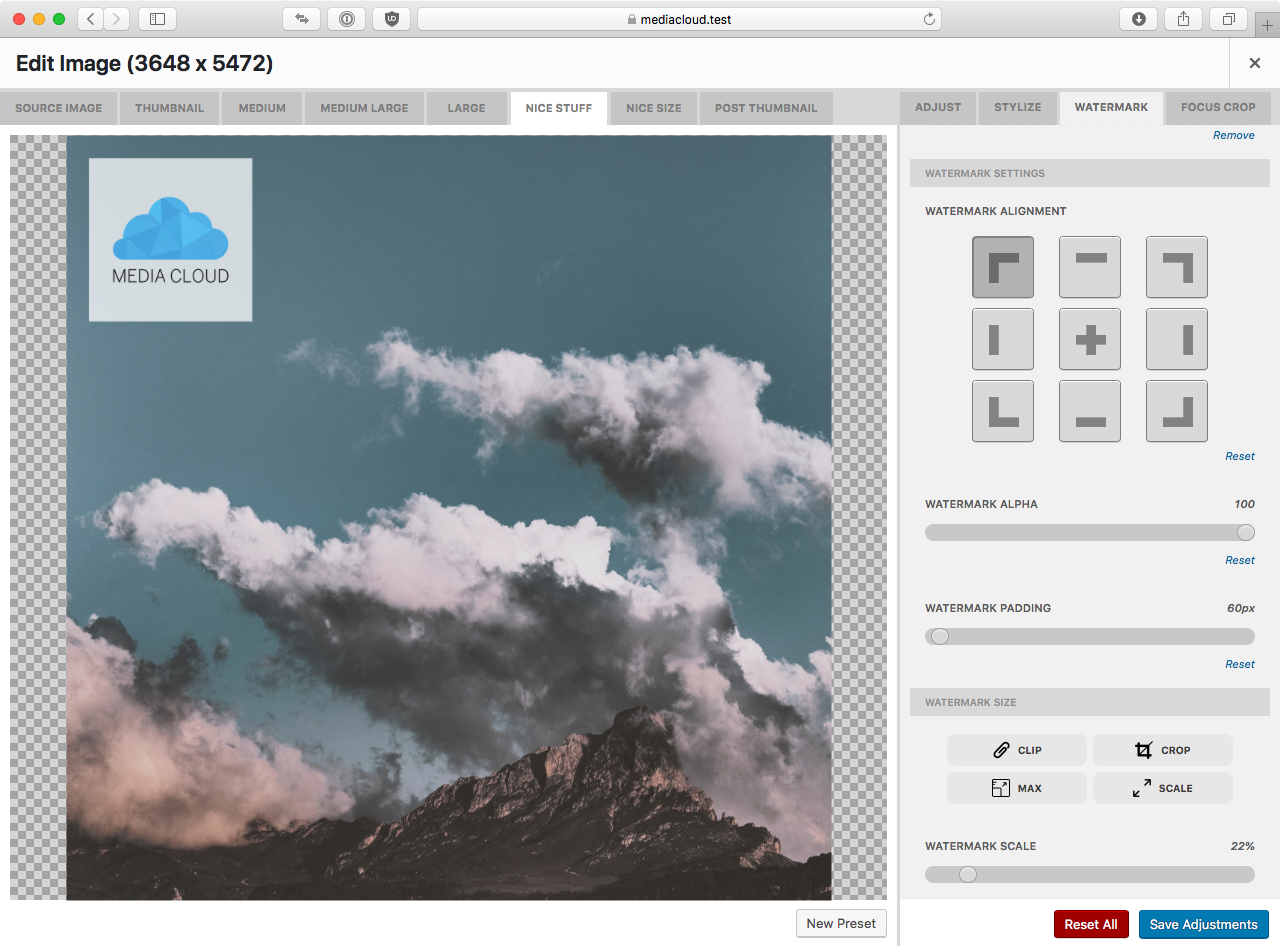Enable Crop watermark size mode
This screenshot has height=946, width=1280.
point(1162,750)
